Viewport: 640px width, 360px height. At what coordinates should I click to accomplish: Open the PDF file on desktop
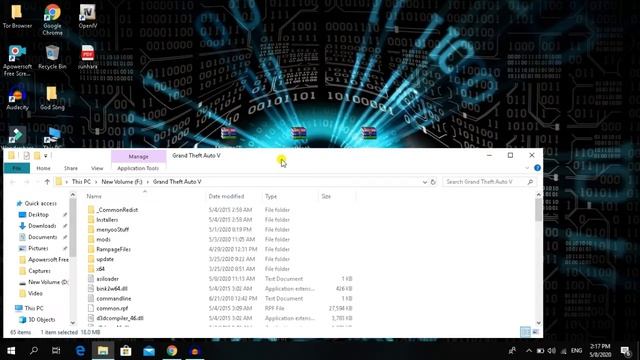(x=88, y=58)
